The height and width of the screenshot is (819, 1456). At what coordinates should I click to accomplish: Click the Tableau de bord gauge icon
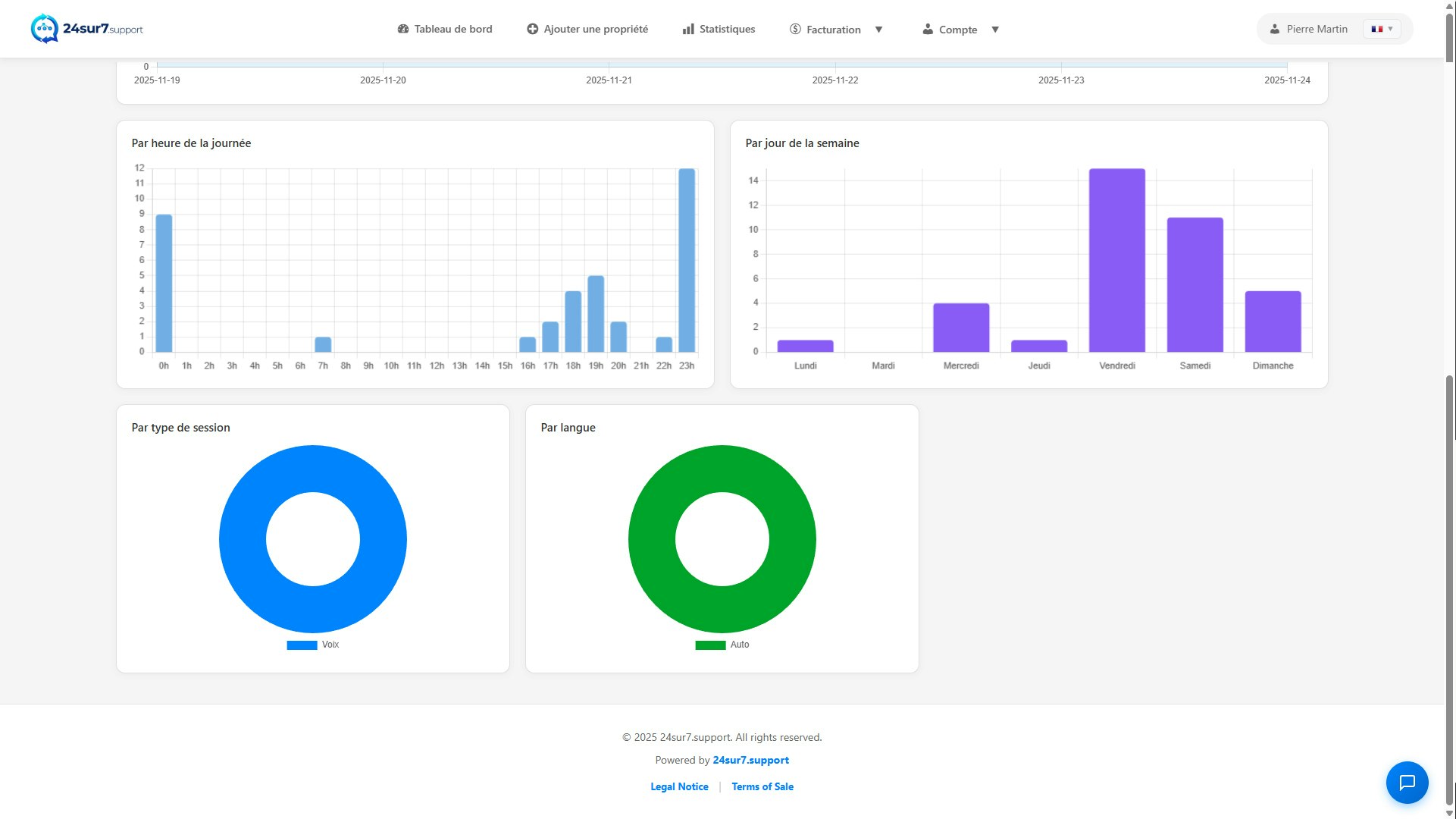point(403,29)
